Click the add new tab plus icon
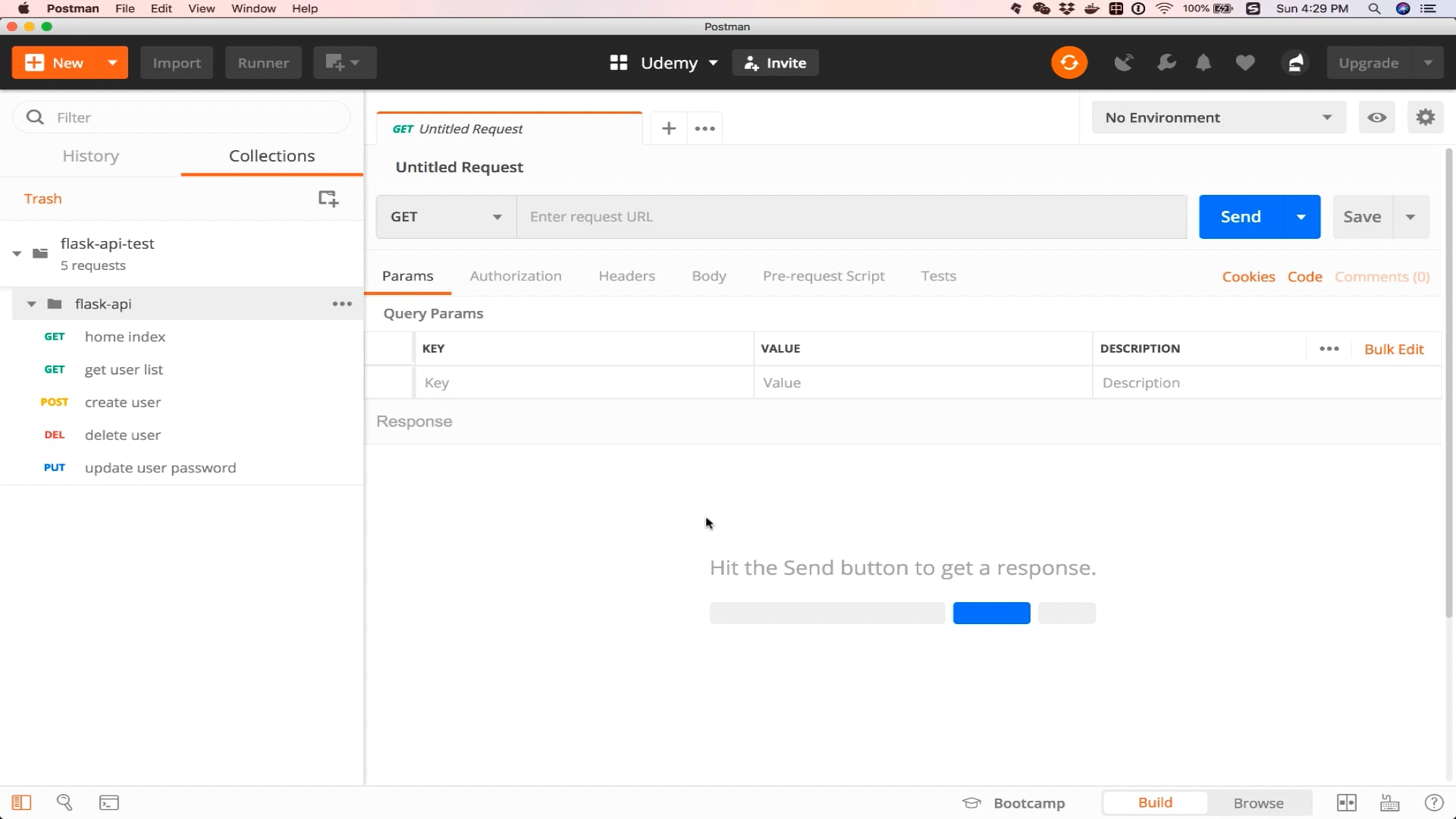 [x=668, y=129]
